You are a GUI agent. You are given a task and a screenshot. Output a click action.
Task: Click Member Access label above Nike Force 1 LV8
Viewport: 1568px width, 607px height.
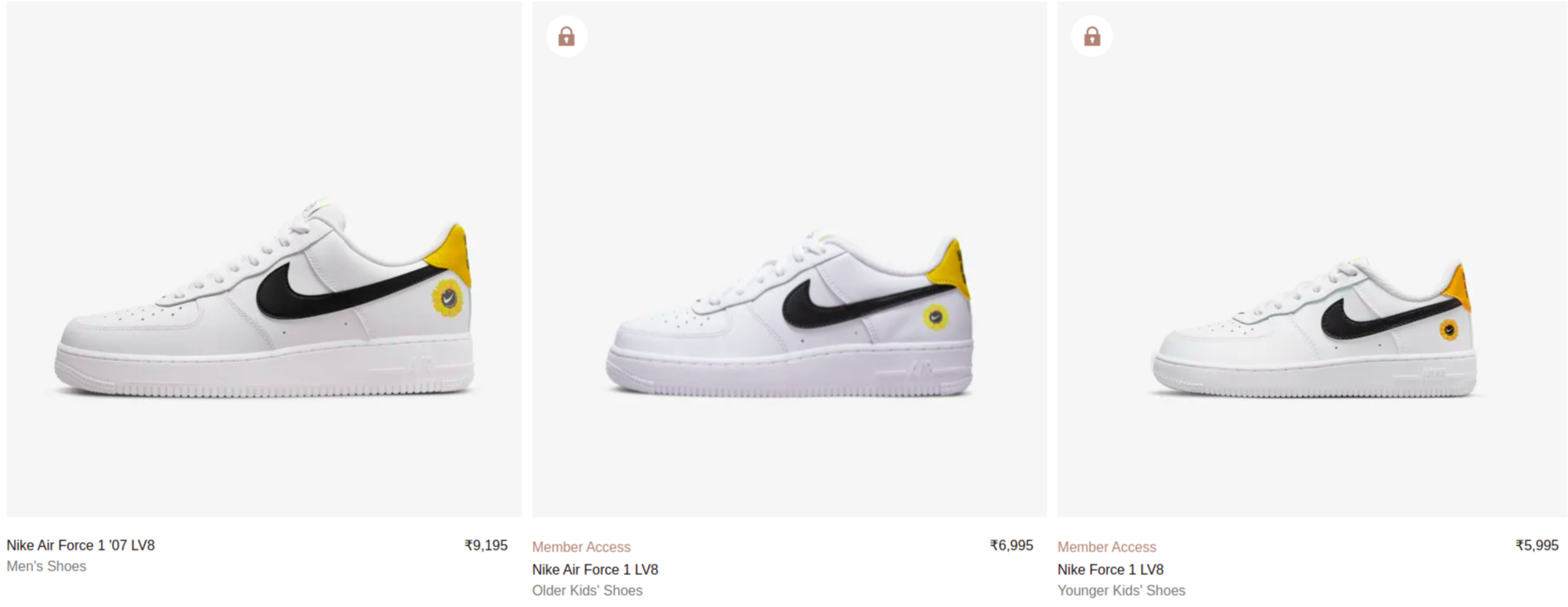click(x=1106, y=547)
